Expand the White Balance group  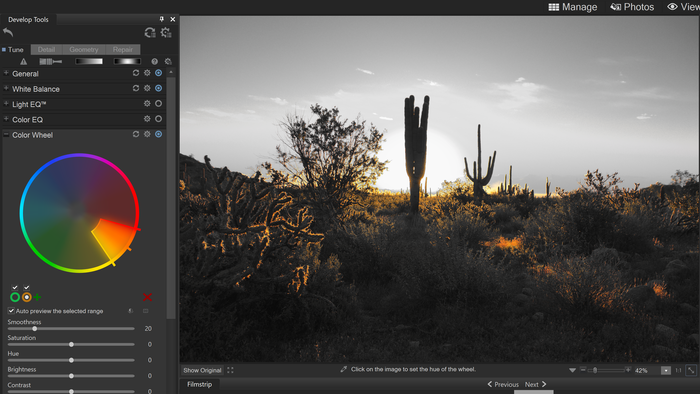pyautogui.click(x=6, y=88)
